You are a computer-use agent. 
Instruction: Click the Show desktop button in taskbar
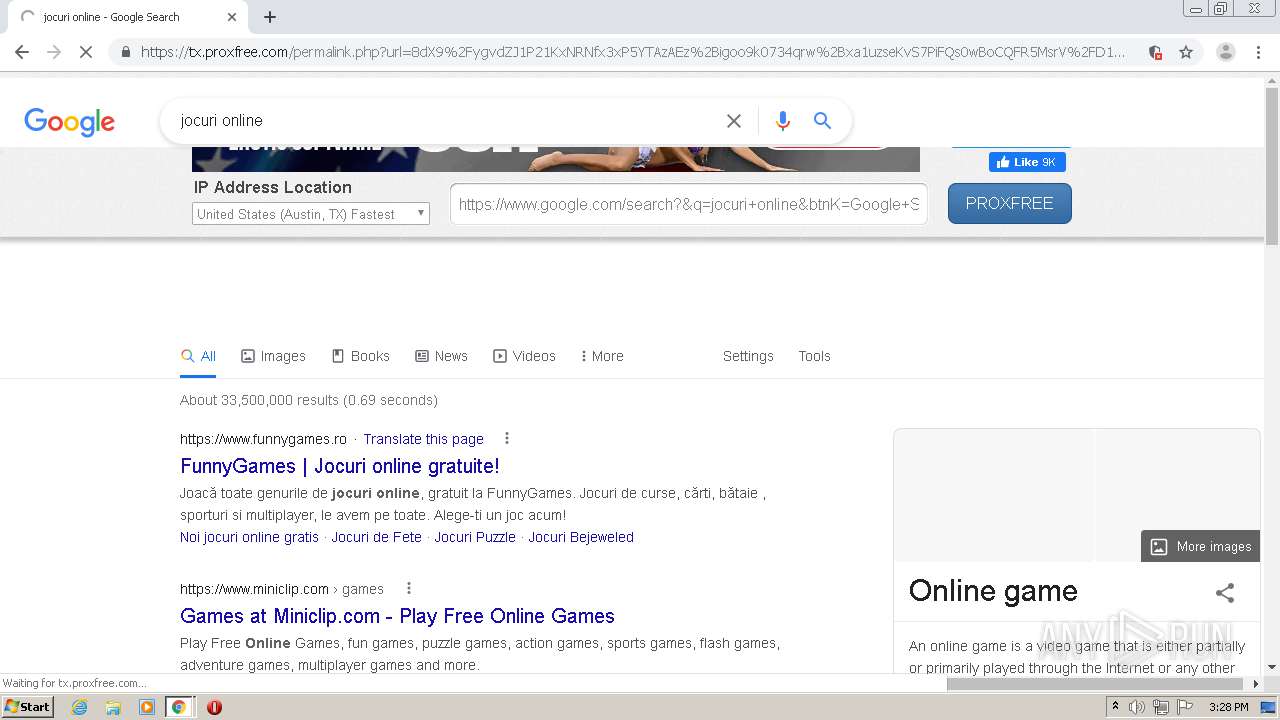click(x=1268, y=707)
